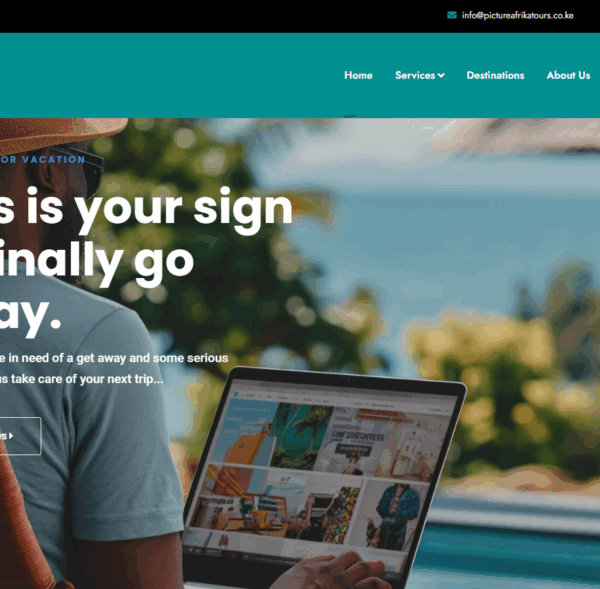This screenshot has height=589, width=600.
Task: Expand the Services dropdown chevron
Action: (441, 75)
